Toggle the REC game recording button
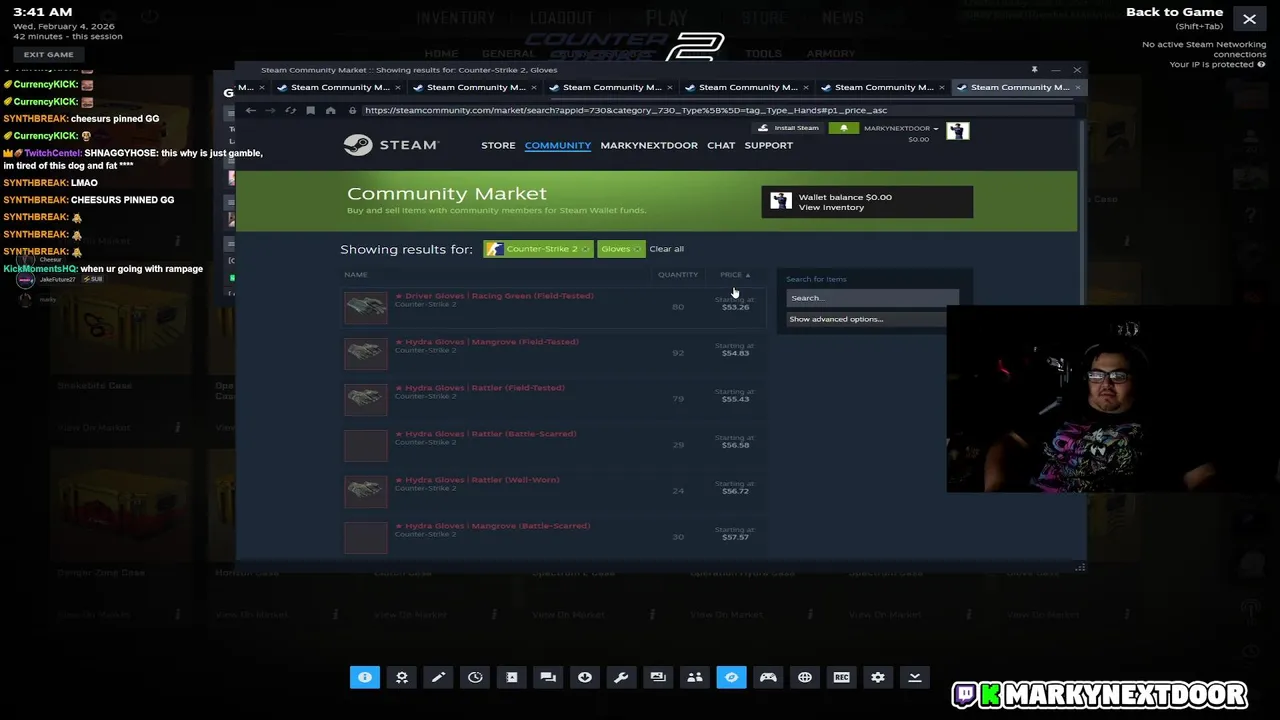1280x720 pixels. (x=841, y=677)
